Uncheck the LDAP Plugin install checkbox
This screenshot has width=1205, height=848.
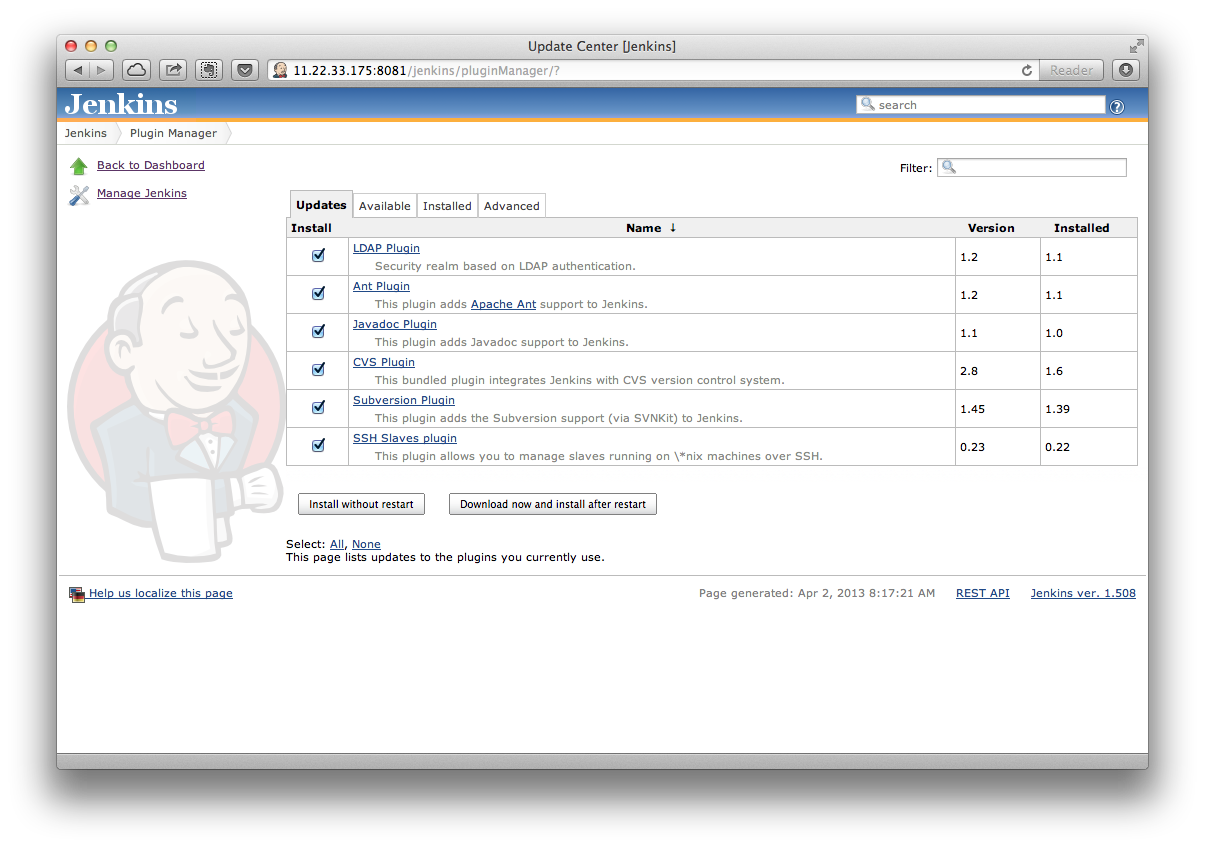pyautogui.click(x=318, y=255)
